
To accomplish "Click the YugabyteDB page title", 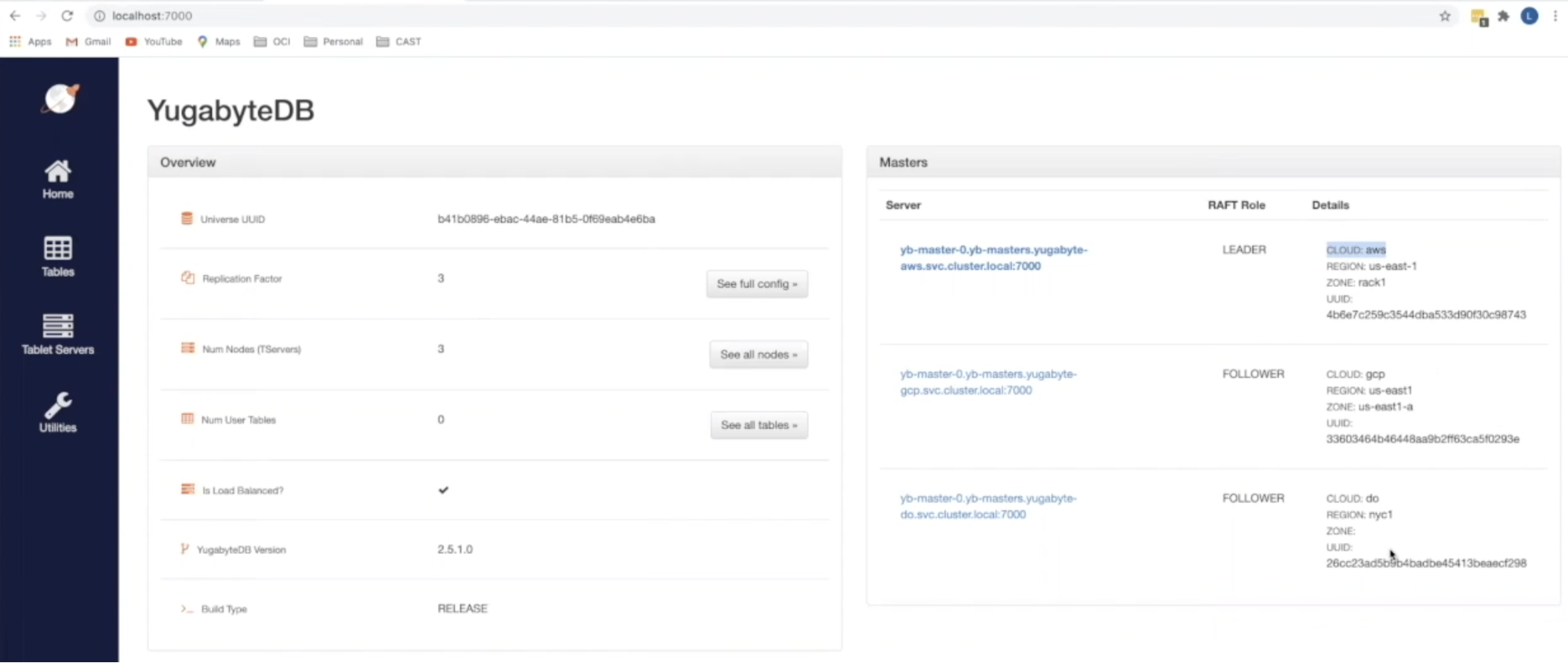I will click(x=231, y=111).
